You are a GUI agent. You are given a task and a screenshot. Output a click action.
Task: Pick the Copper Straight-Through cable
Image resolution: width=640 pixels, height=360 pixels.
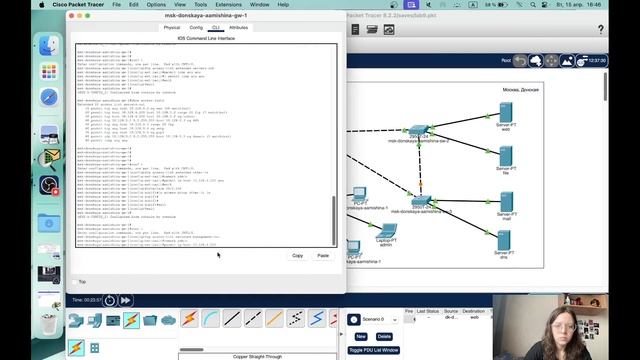[232, 318]
